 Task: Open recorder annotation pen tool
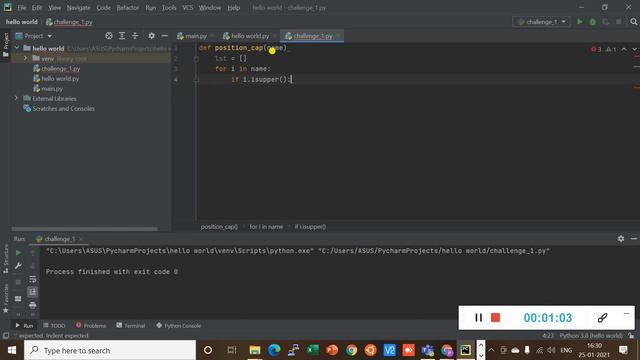602,317
